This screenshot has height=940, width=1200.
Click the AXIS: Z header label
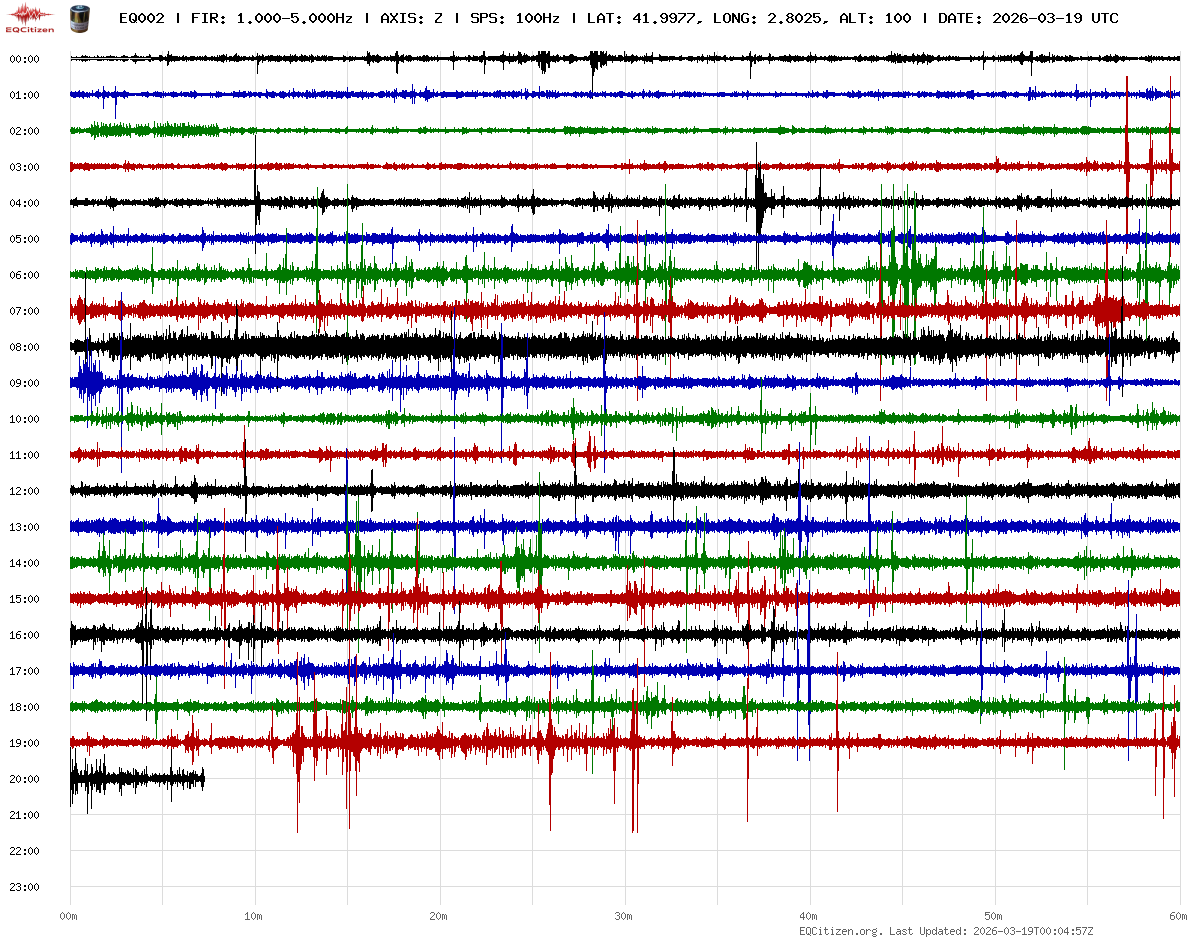click(412, 19)
